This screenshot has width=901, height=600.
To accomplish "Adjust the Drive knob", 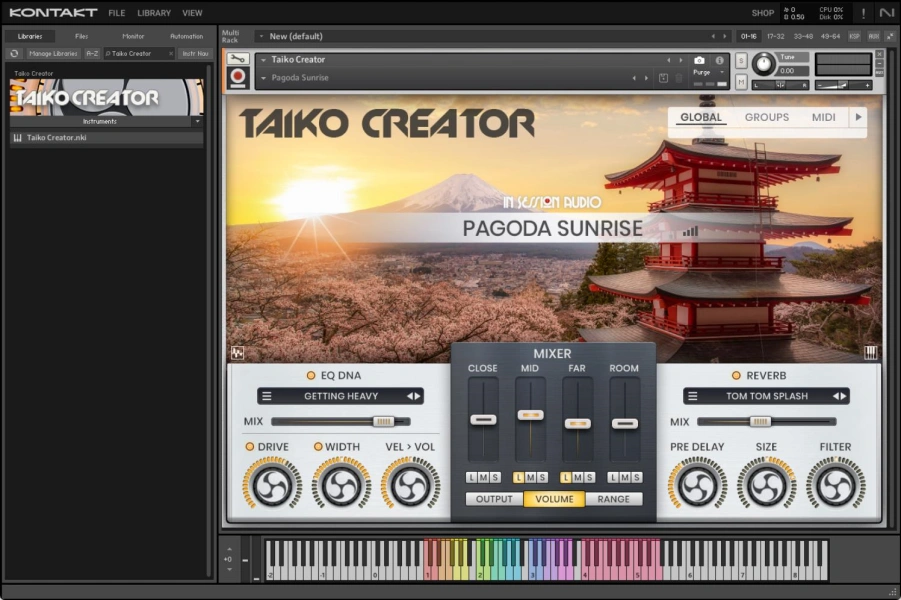I will click(272, 486).
